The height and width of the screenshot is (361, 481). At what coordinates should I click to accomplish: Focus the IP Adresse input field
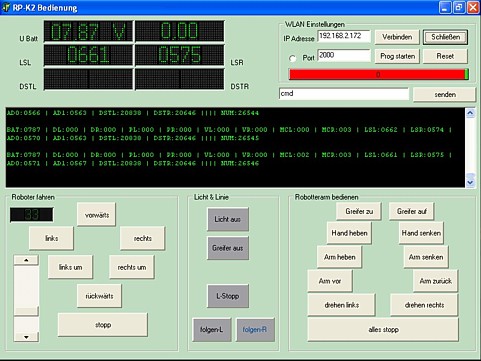[x=344, y=36]
